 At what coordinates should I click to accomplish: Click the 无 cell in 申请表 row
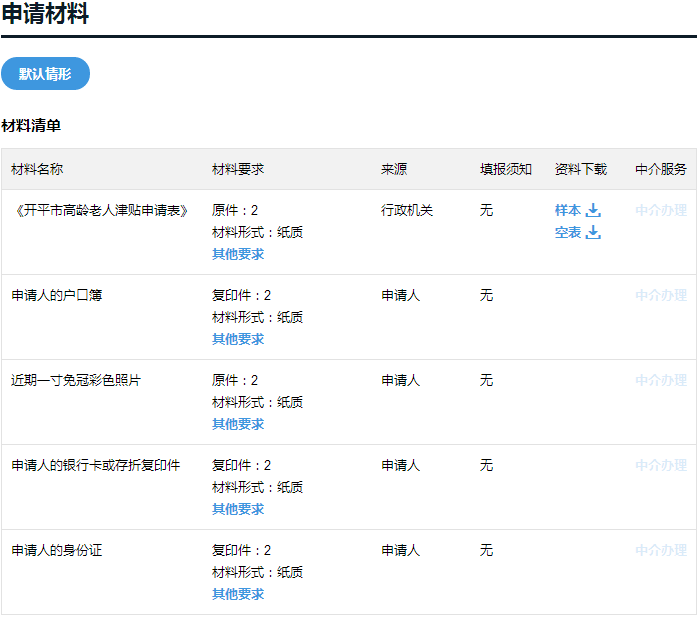coord(486,210)
